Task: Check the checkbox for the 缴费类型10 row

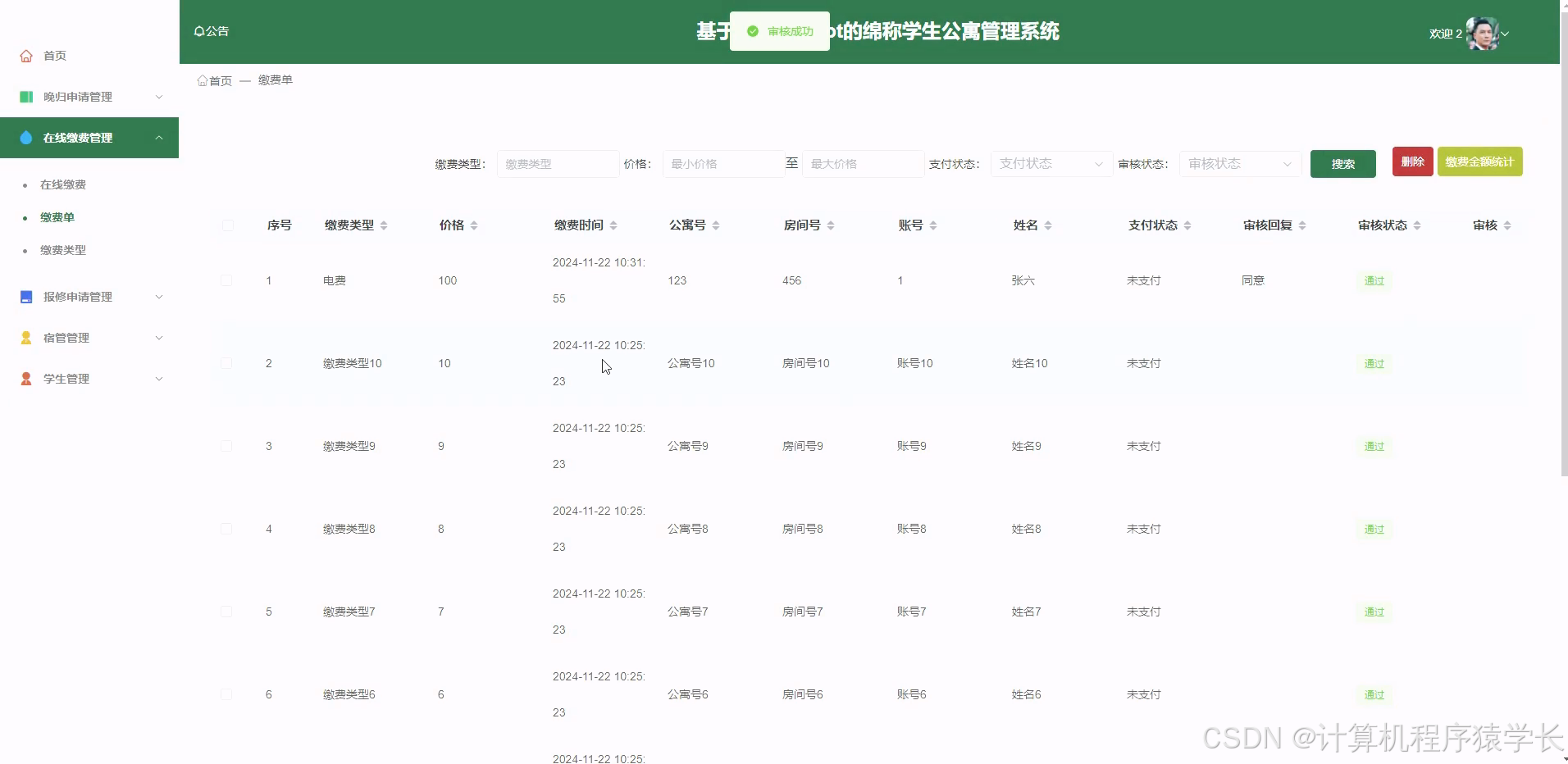Action: [227, 363]
